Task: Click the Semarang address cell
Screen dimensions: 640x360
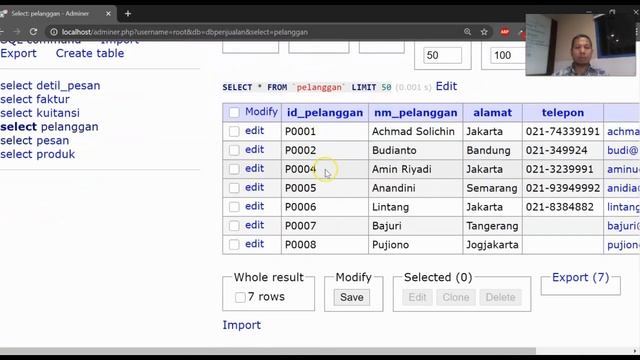Action: point(492,188)
